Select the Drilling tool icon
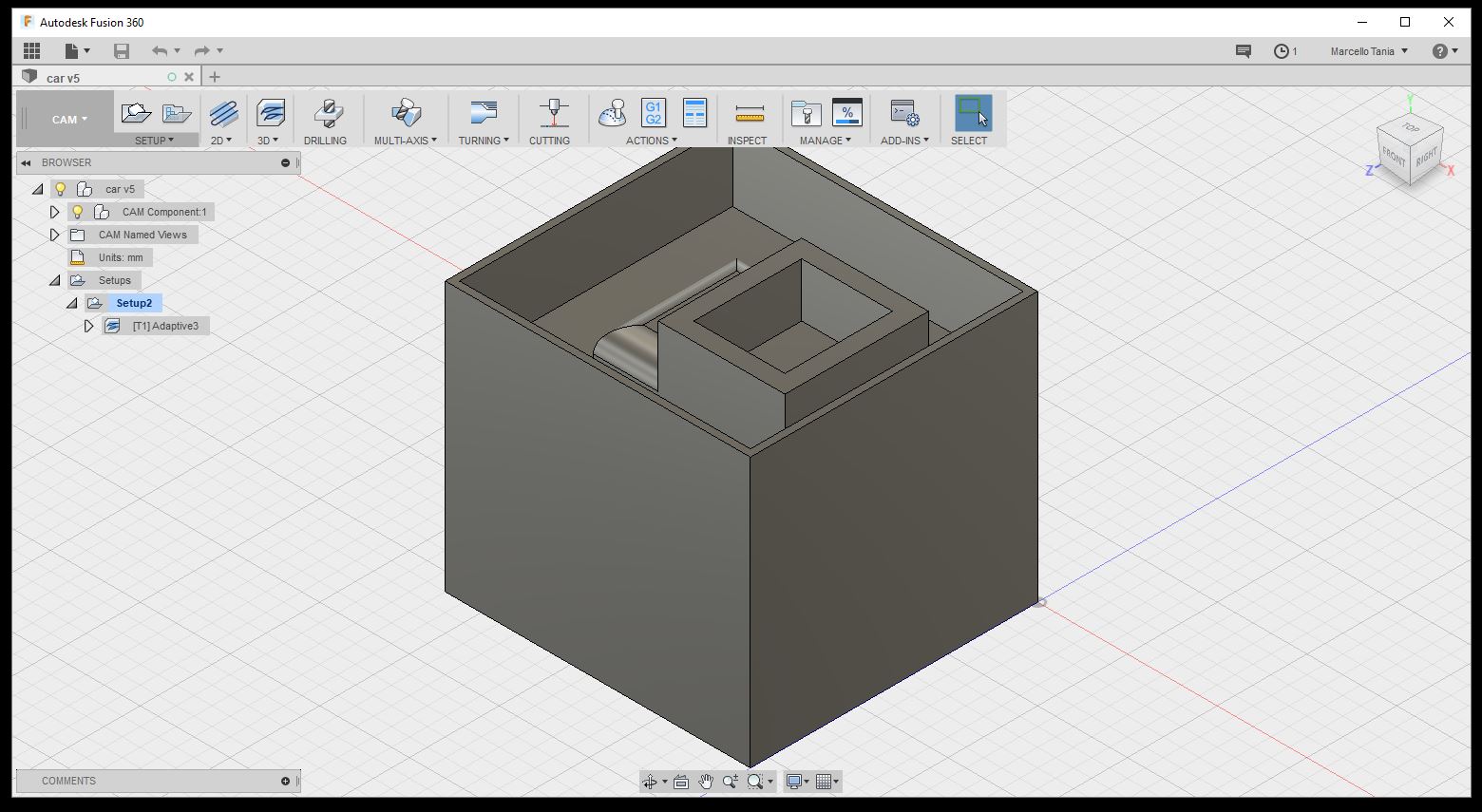 (328, 113)
